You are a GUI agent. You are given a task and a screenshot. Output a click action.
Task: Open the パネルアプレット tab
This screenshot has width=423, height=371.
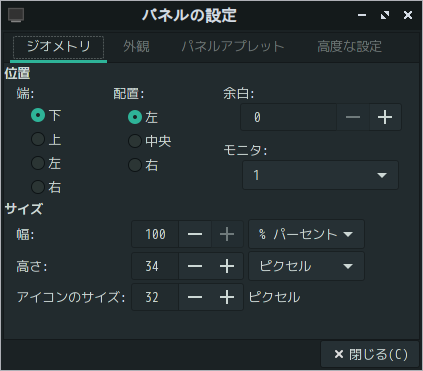[233, 47]
